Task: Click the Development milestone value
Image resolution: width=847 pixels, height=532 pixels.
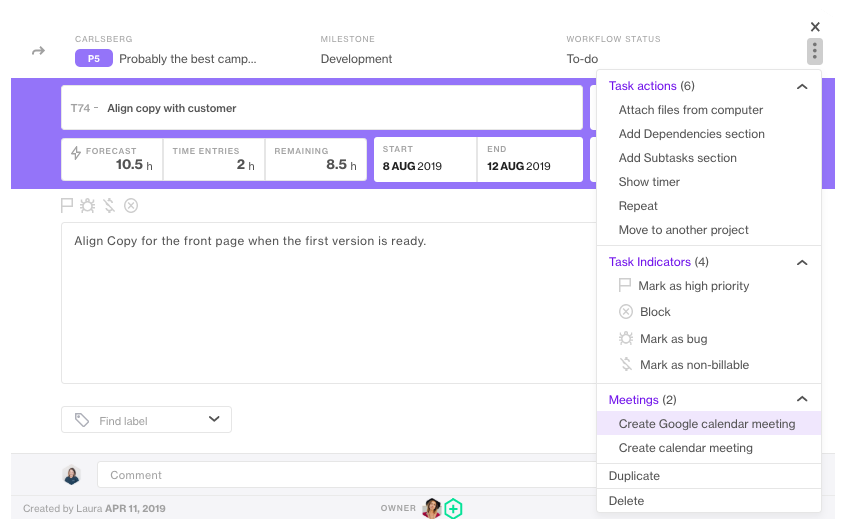Action: [x=356, y=59]
